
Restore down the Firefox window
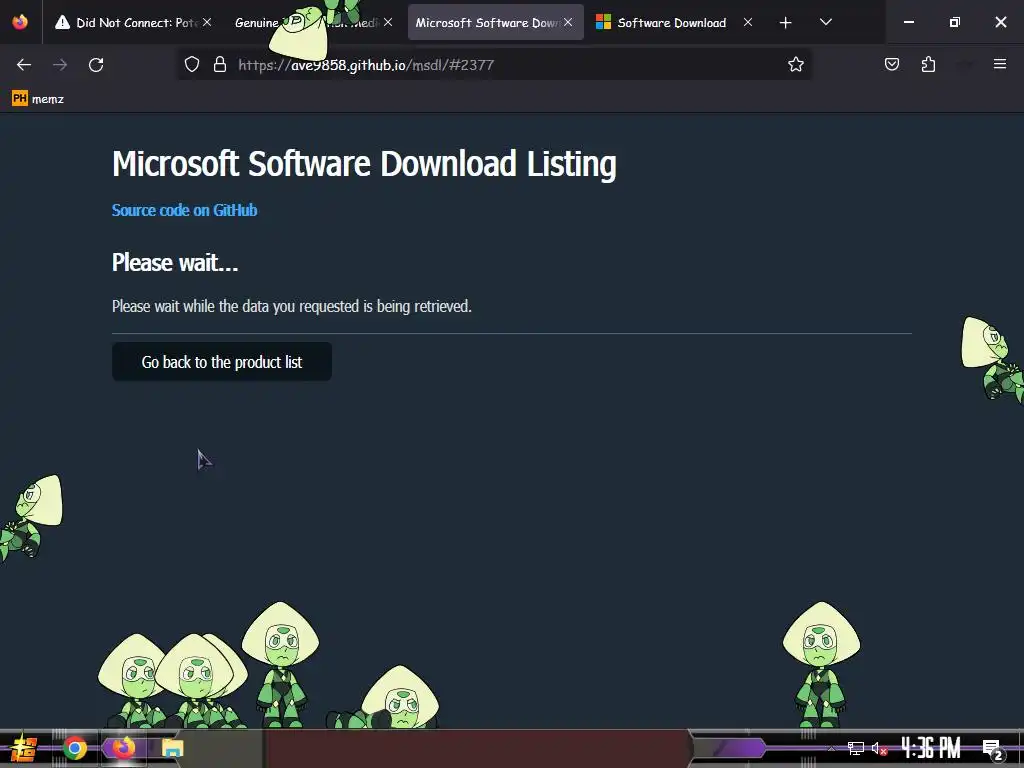(x=955, y=22)
